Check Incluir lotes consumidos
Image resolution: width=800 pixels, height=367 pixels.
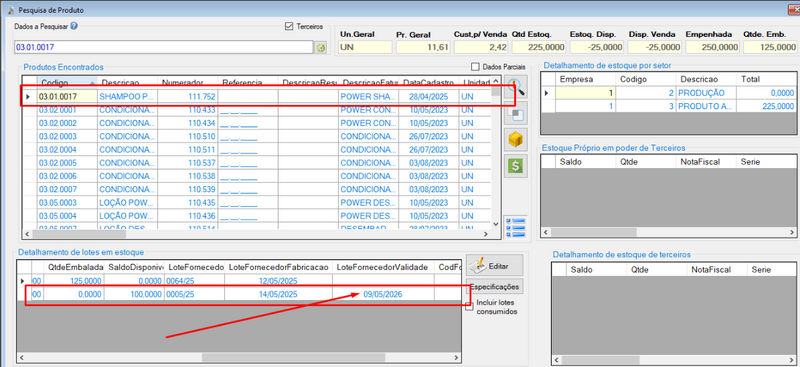click(469, 305)
